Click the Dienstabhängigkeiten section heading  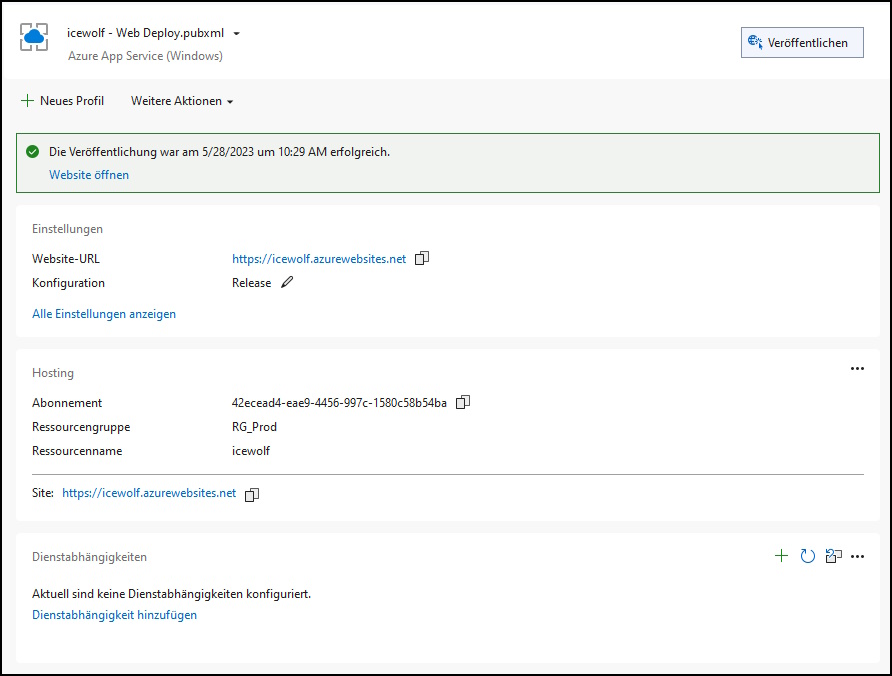click(89, 557)
